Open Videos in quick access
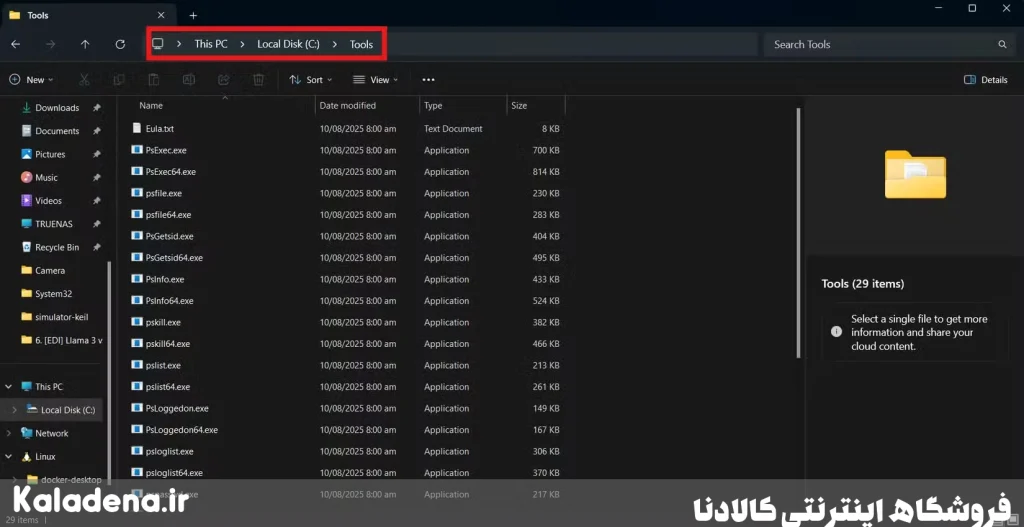The width and height of the screenshot is (1024, 527). click(48, 200)
